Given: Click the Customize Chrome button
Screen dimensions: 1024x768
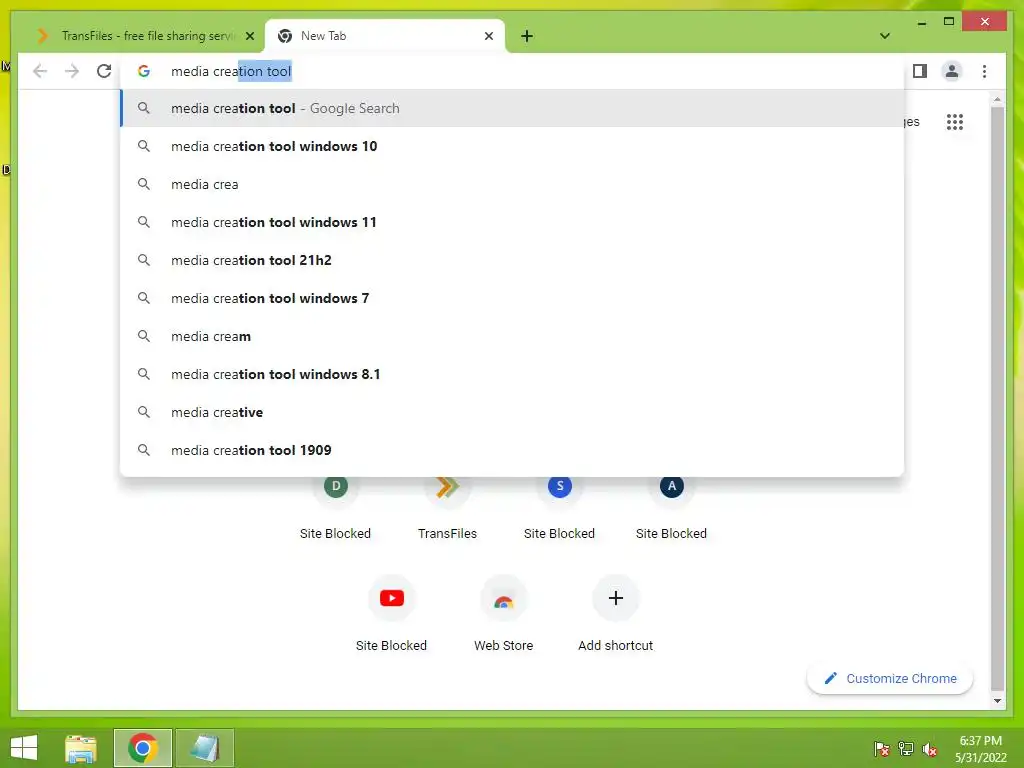Looking at the screenshot, I should 889,679.
